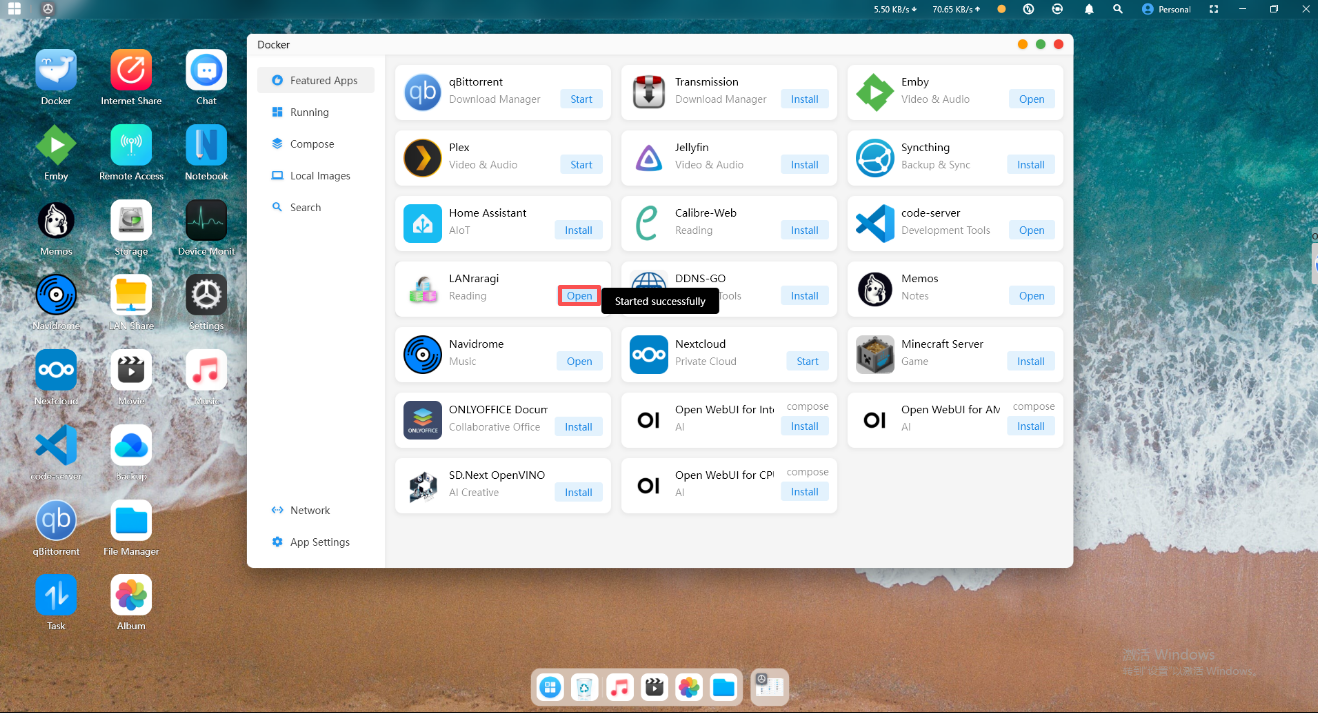Open the LAN Share desktop icon
The height and width of the screenshot is (713, 1318).
point(131,295)
